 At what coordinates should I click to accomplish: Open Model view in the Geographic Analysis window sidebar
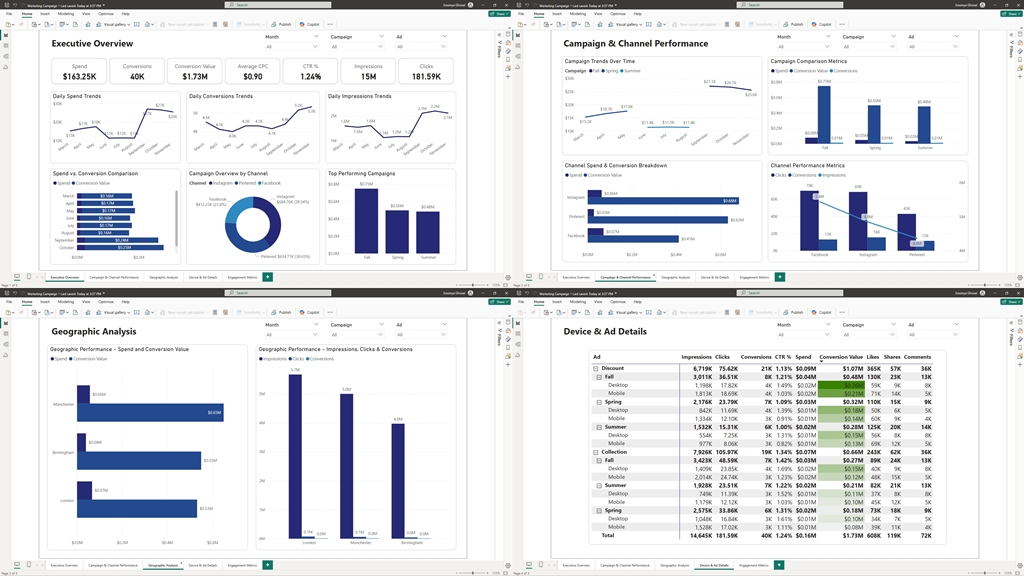click(x=6, y=345)
